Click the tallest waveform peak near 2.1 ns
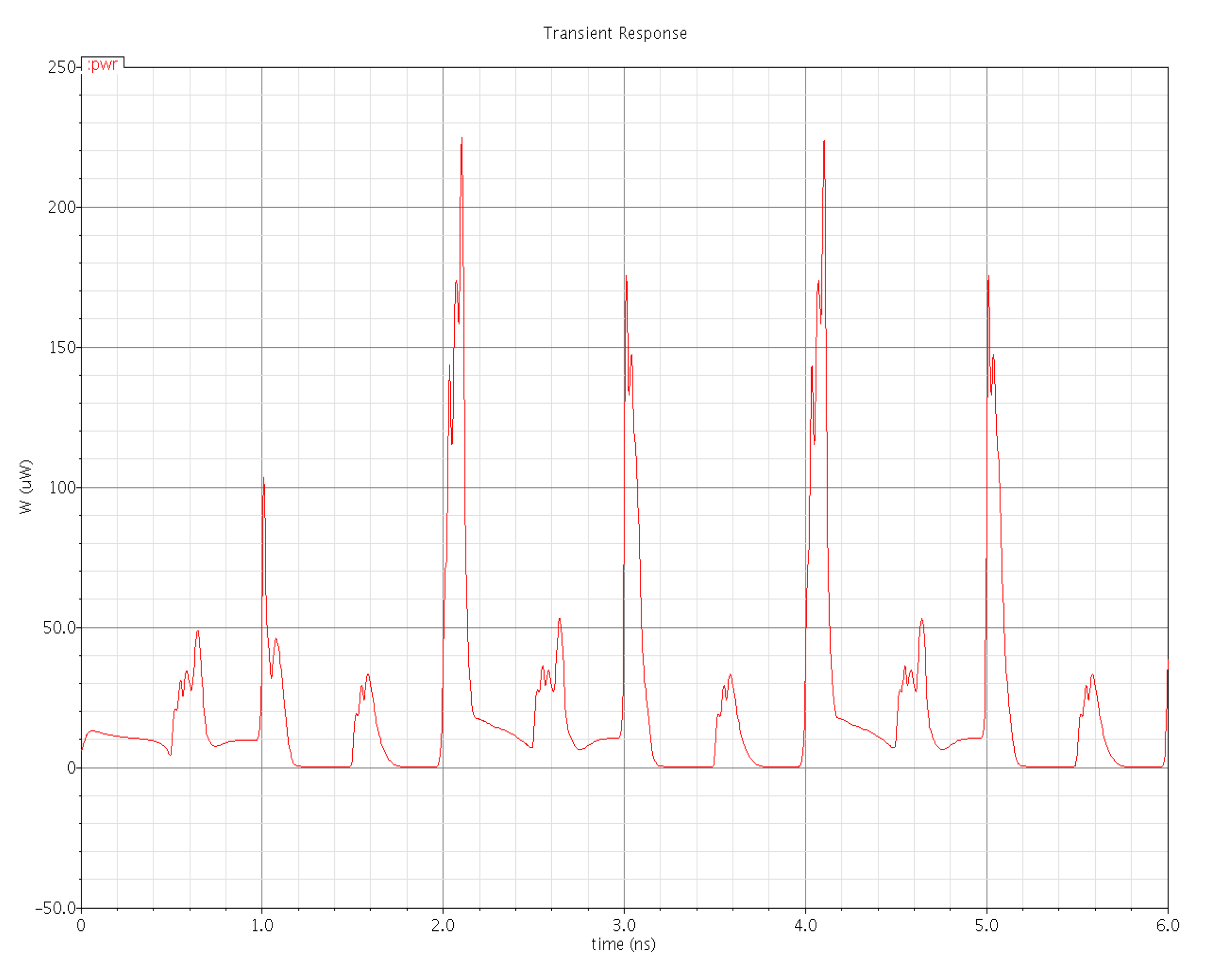This screenshot has width=1206, height=980. [x=461, y=139]
